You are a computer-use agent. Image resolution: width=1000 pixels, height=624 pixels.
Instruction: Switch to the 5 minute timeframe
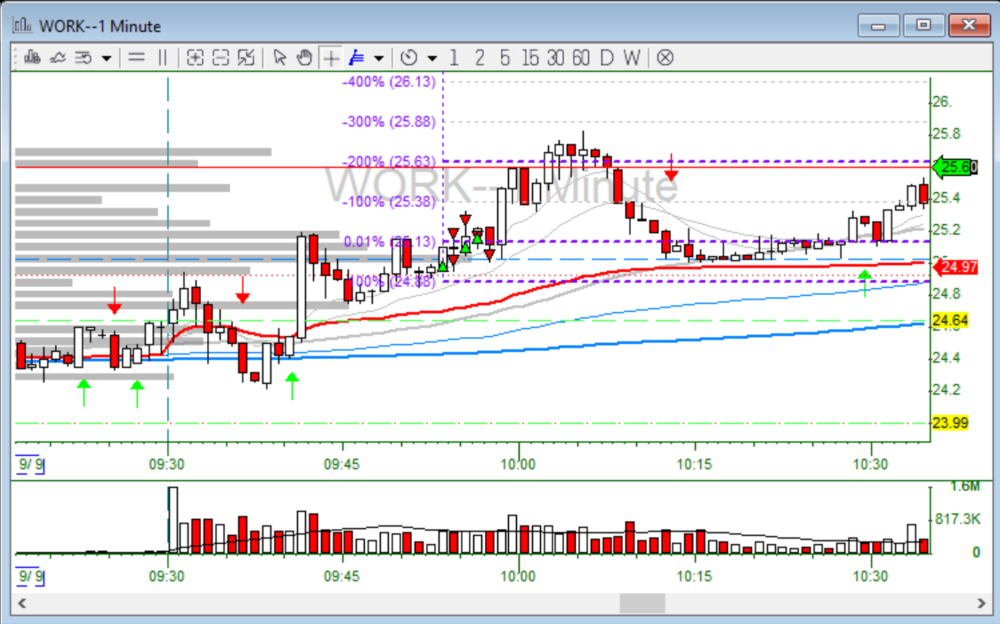[504, 57]
